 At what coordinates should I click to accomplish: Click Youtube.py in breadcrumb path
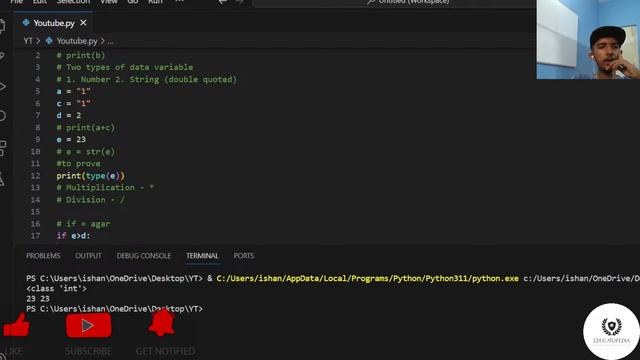click(x=77, y=41)
